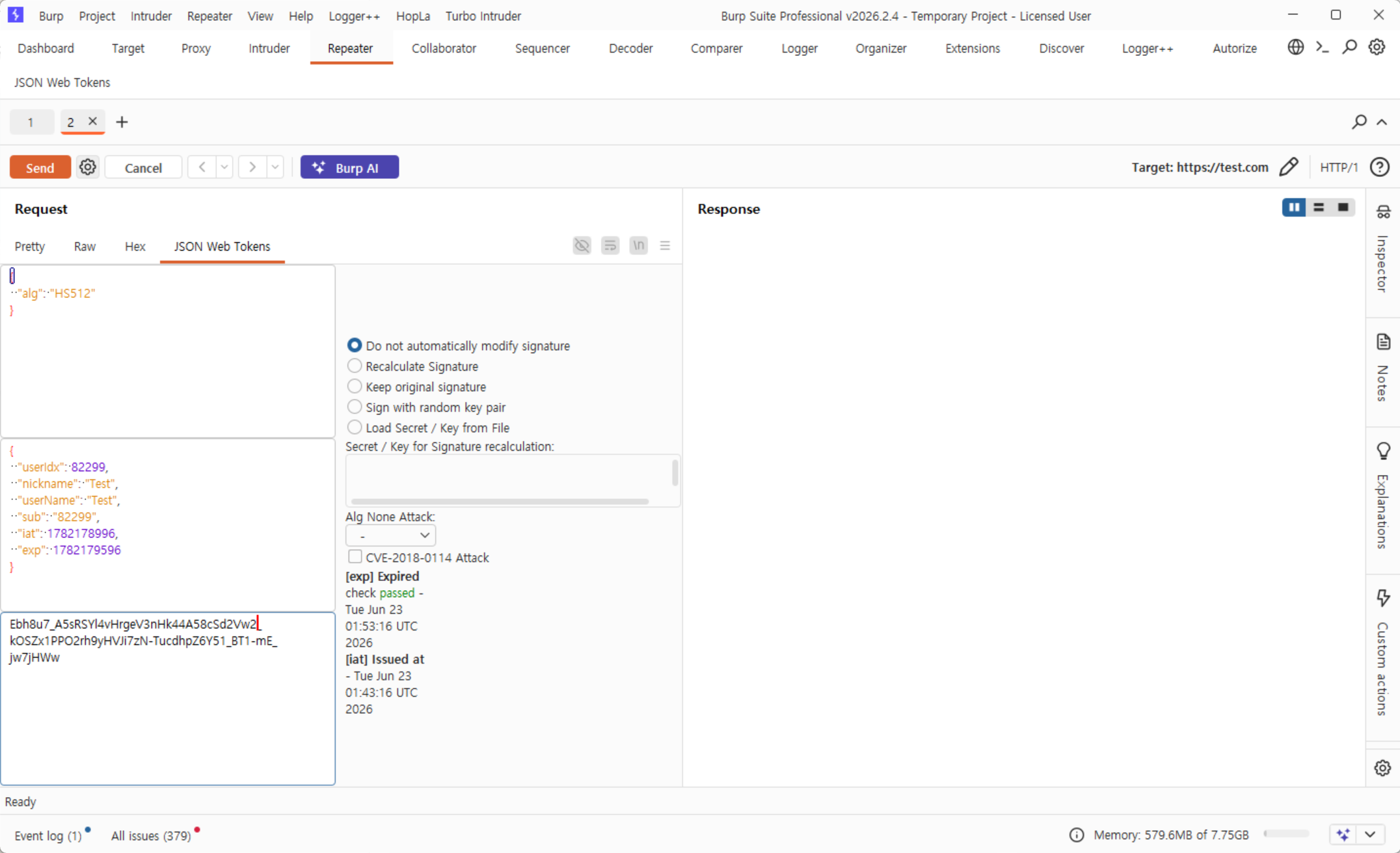The image size is (1400, 853).
Task: Select Recalculate Signature option
Action: [354, 366]
